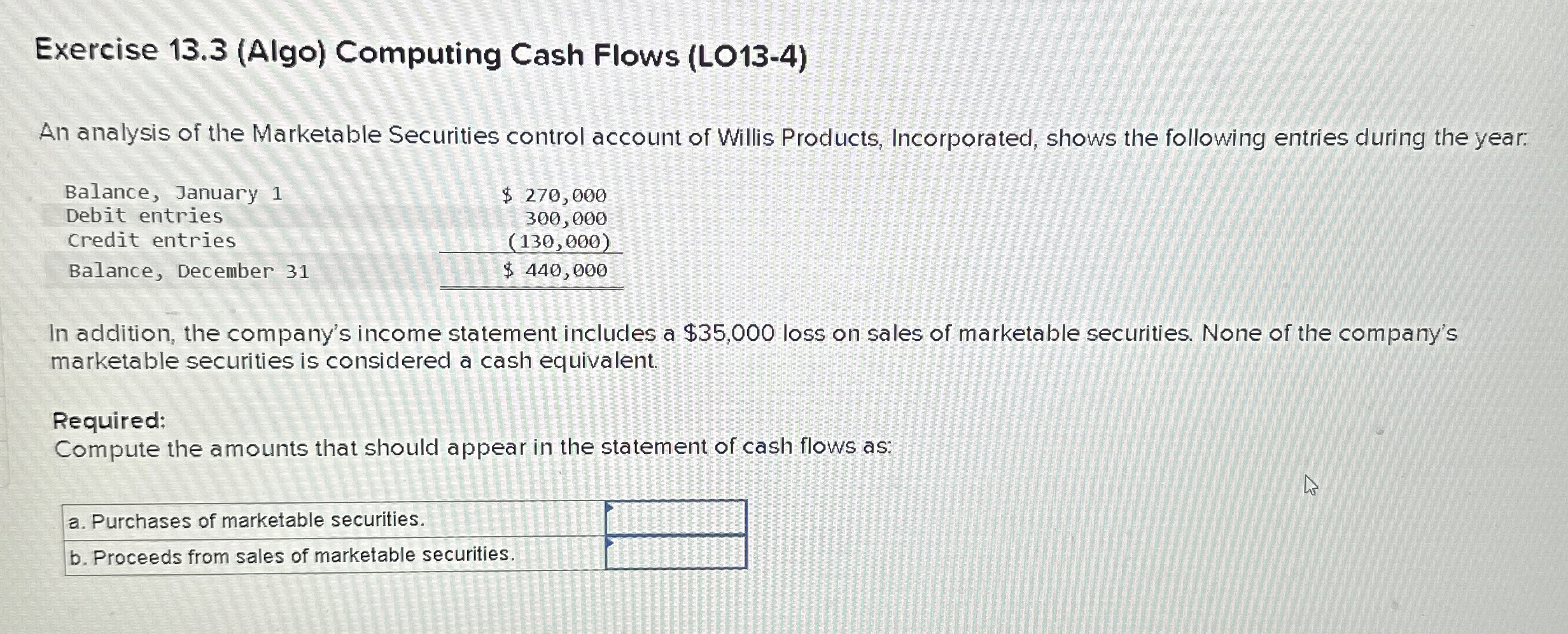Select the row labeled 'a. Purchases of marketable securities'
The image size is (1568, 634).
click(245, 520)
